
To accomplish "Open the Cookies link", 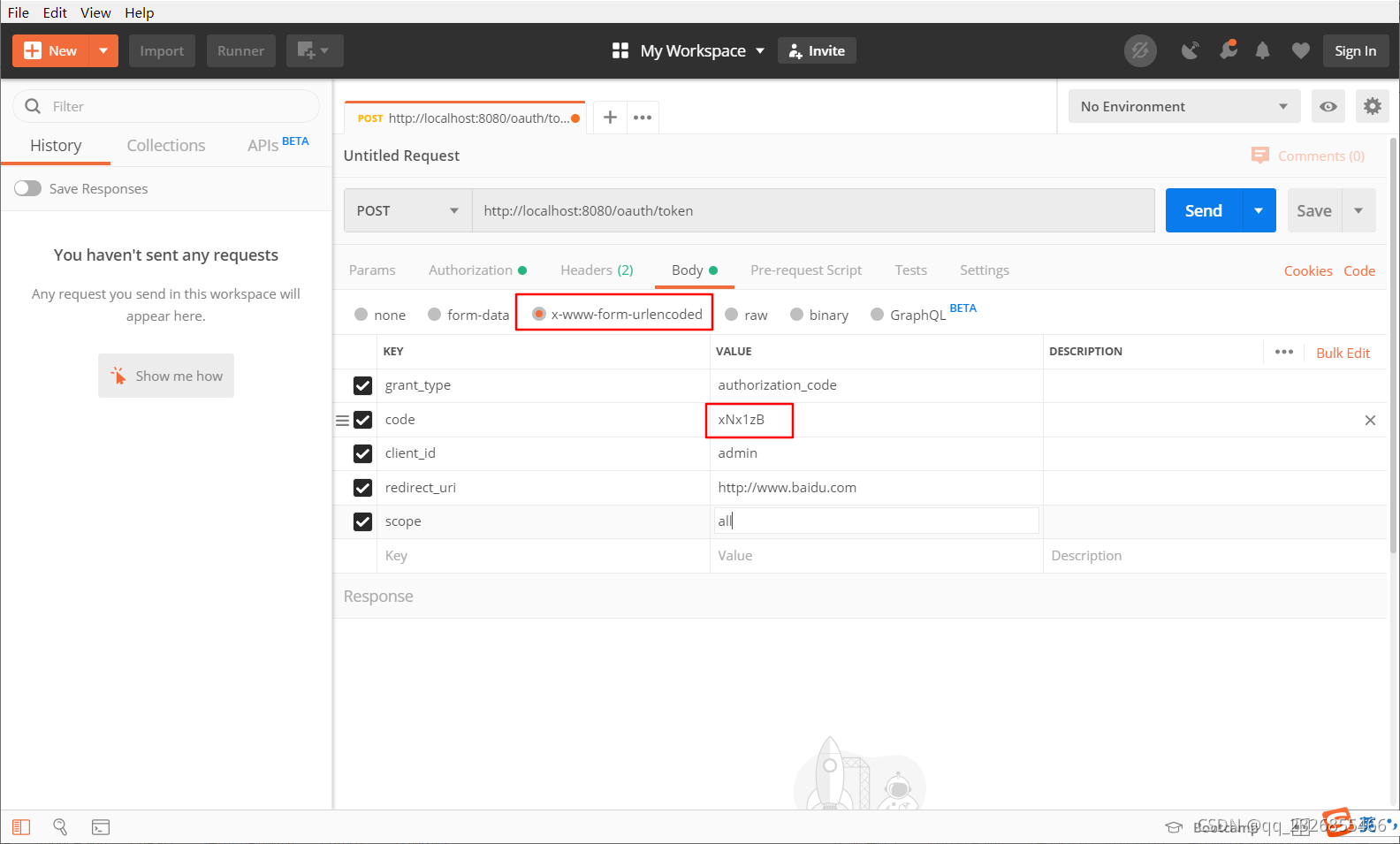I will tap(1308, 271).
